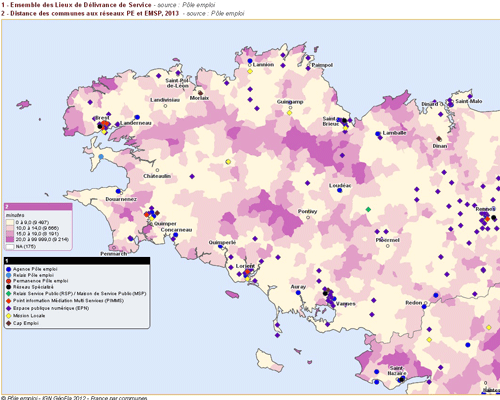Click the Relais Pôle emploi light-blue legend icon
The width and height of the screenshot is (500, 400).
pyautogui.click(x=9, y=275)
